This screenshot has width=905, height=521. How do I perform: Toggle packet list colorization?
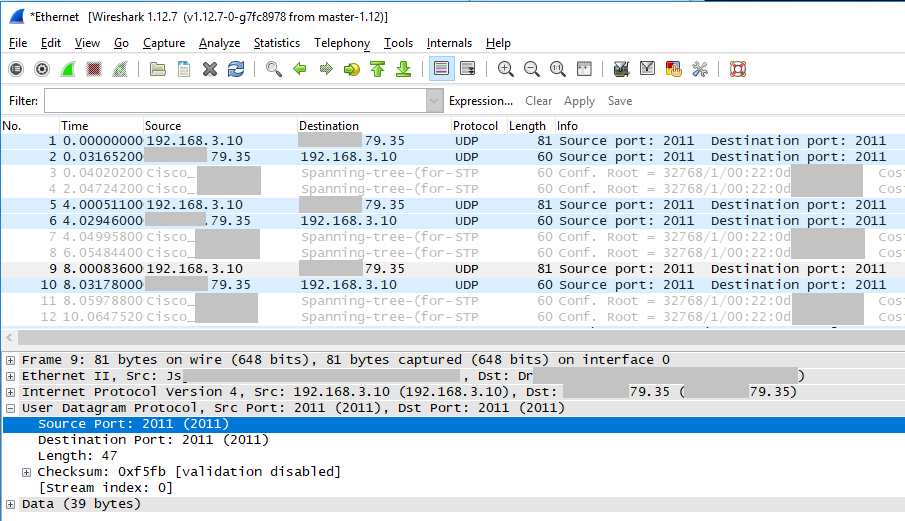(x=442, y=69)
